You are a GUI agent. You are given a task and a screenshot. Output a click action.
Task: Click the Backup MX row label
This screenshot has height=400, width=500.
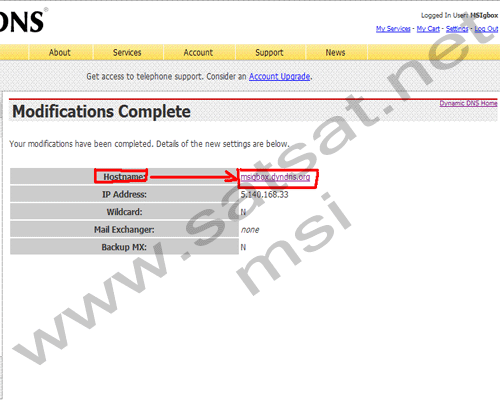[124, 247]
